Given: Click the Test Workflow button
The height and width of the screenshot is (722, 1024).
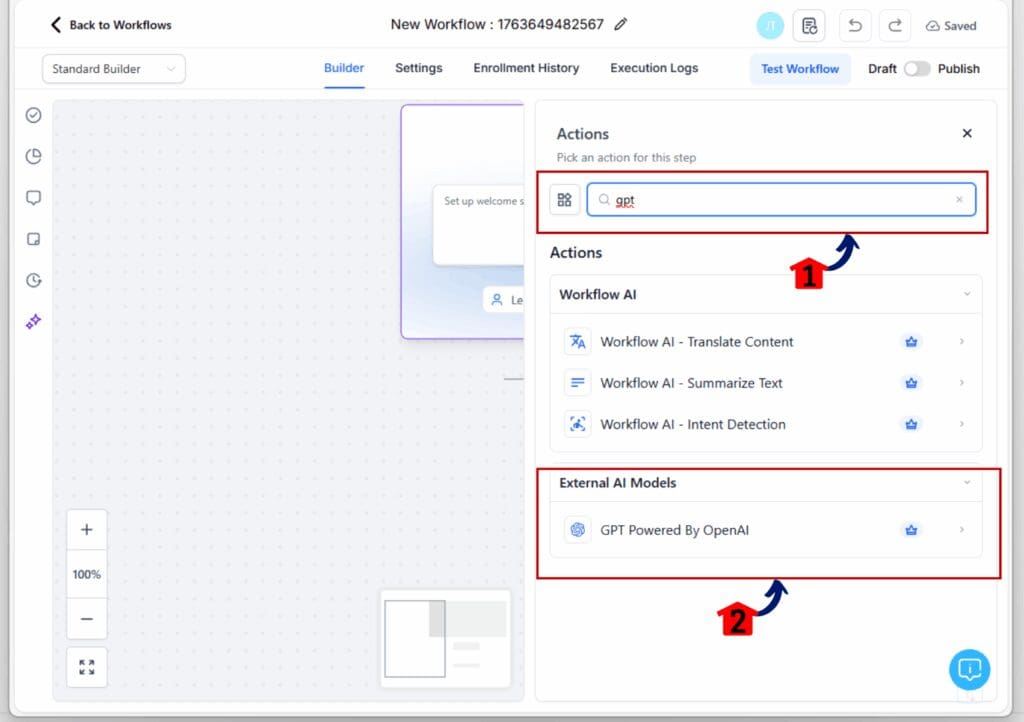Looking at the screenshot, I should [798, 68].
